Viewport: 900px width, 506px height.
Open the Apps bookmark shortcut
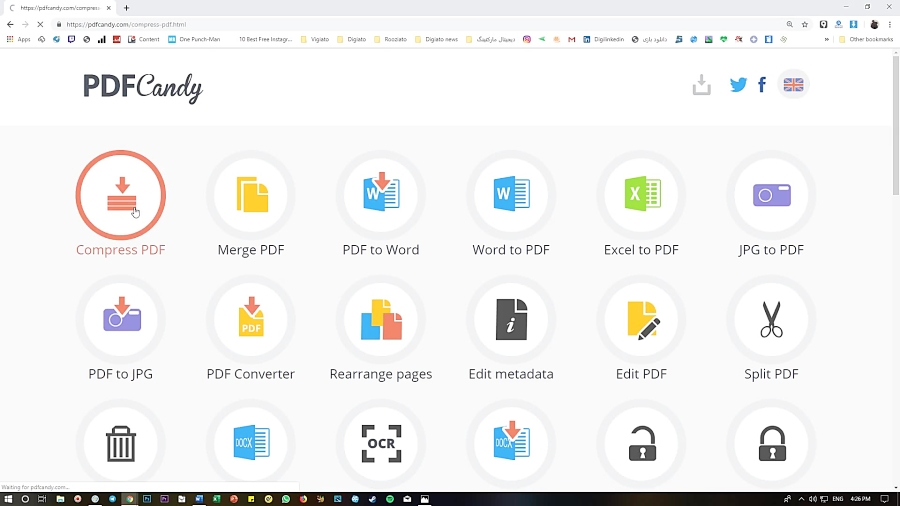[x=18, y=40]
